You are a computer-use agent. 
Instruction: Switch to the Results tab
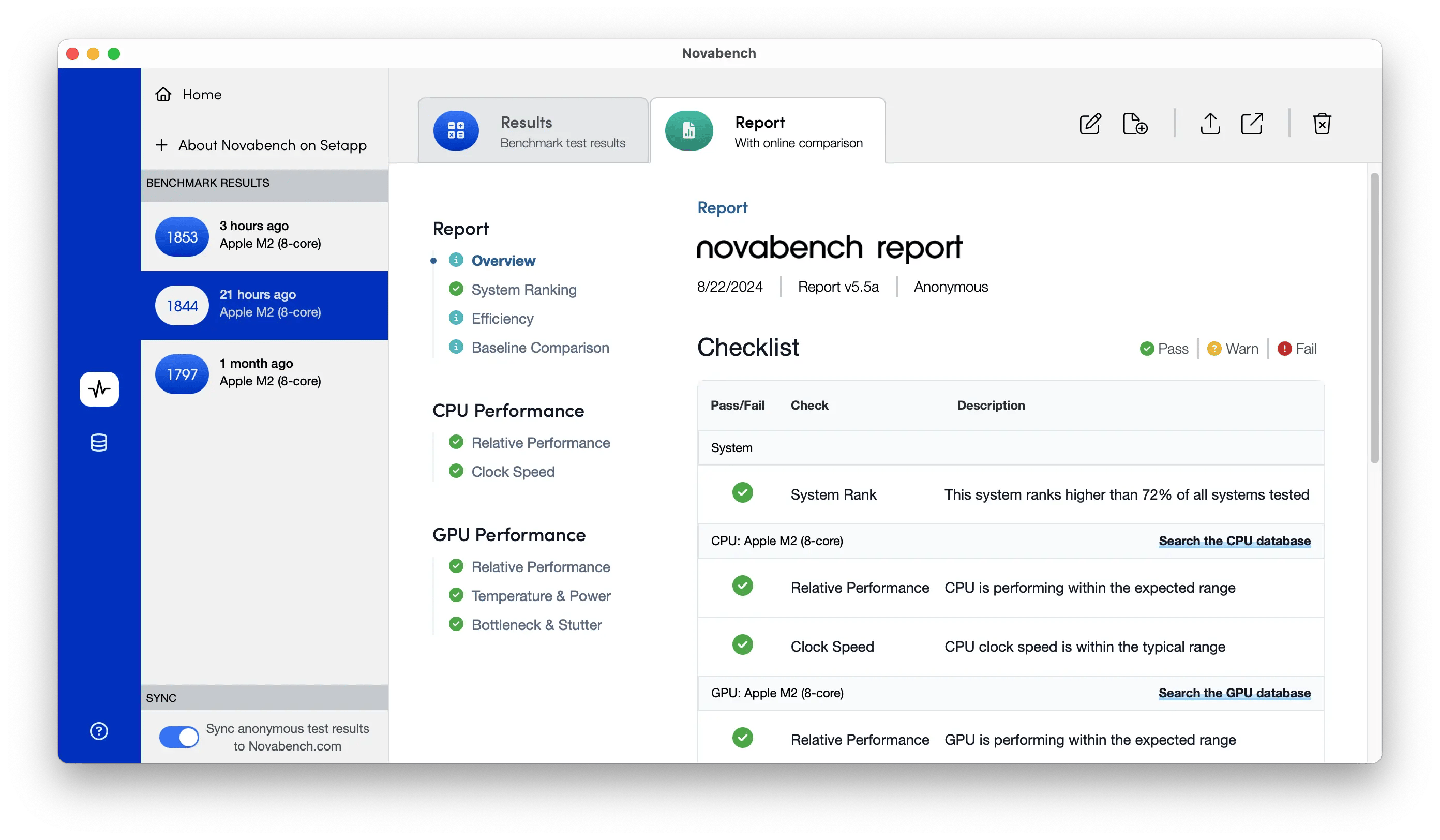tap(533, 131)
